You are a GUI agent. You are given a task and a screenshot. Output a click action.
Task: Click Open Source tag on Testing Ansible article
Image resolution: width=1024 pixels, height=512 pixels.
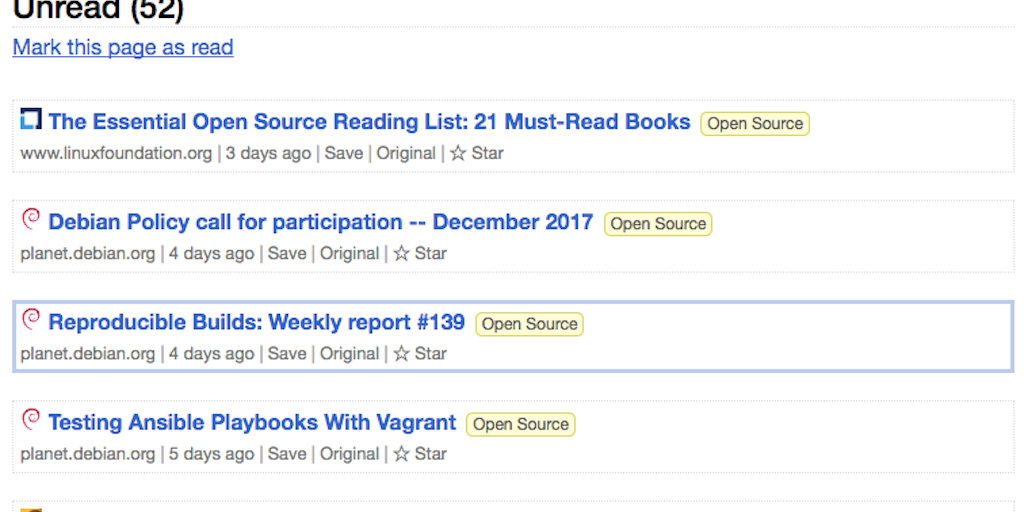tap(520, 424)
